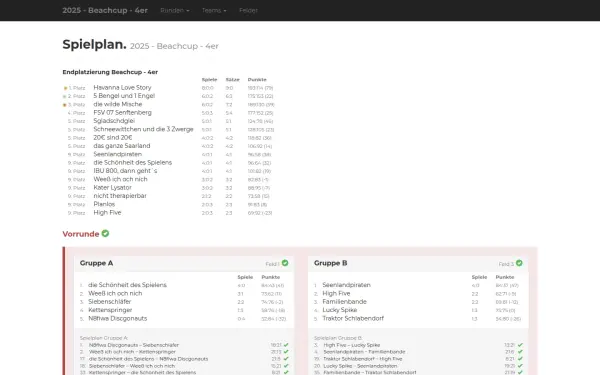
Task: Click match row 'Lucky Spike – Seenlandpiraten'
Action: [418, 366]
